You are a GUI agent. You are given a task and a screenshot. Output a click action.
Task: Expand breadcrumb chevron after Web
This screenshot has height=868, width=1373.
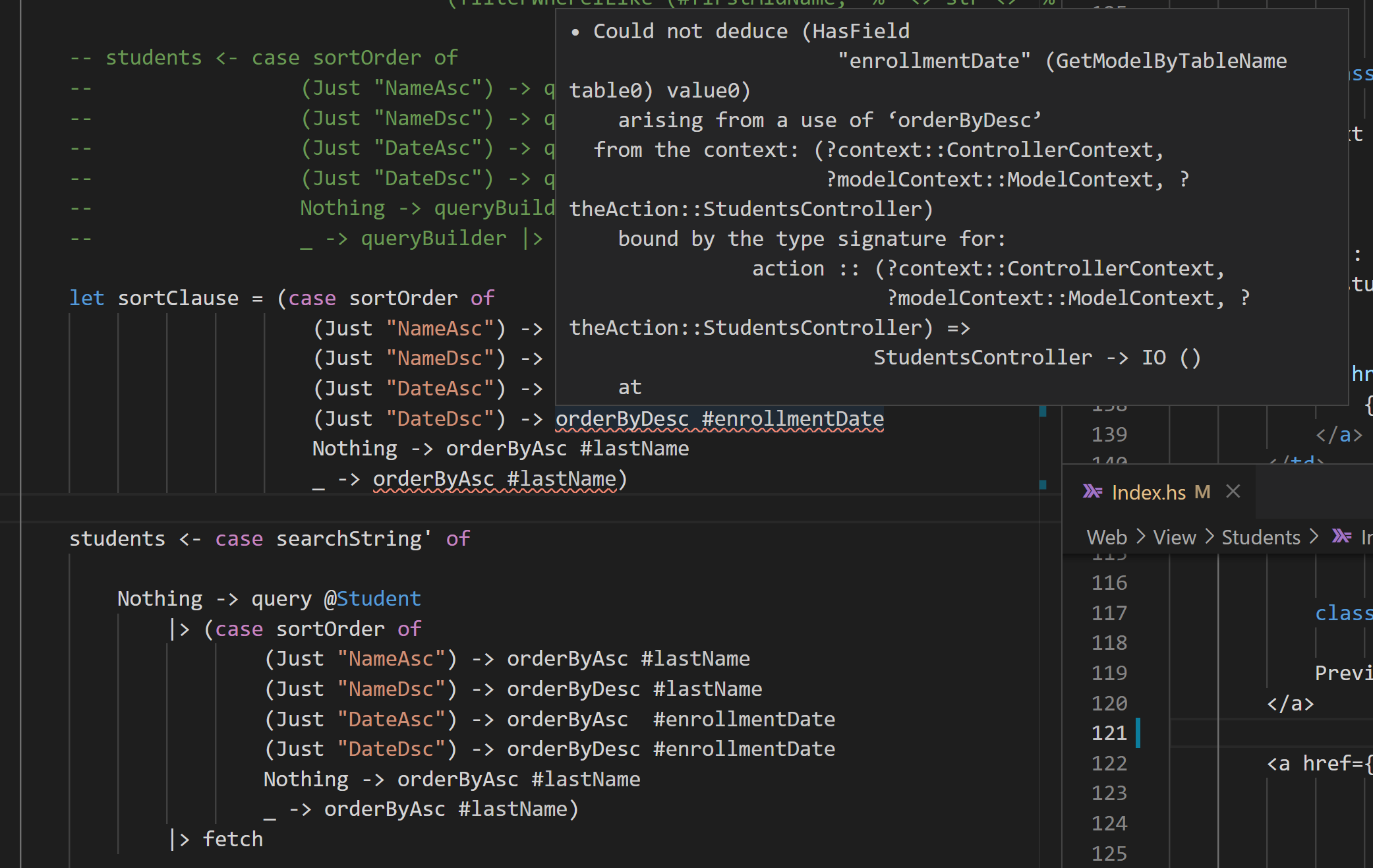tap(1141, 536)
